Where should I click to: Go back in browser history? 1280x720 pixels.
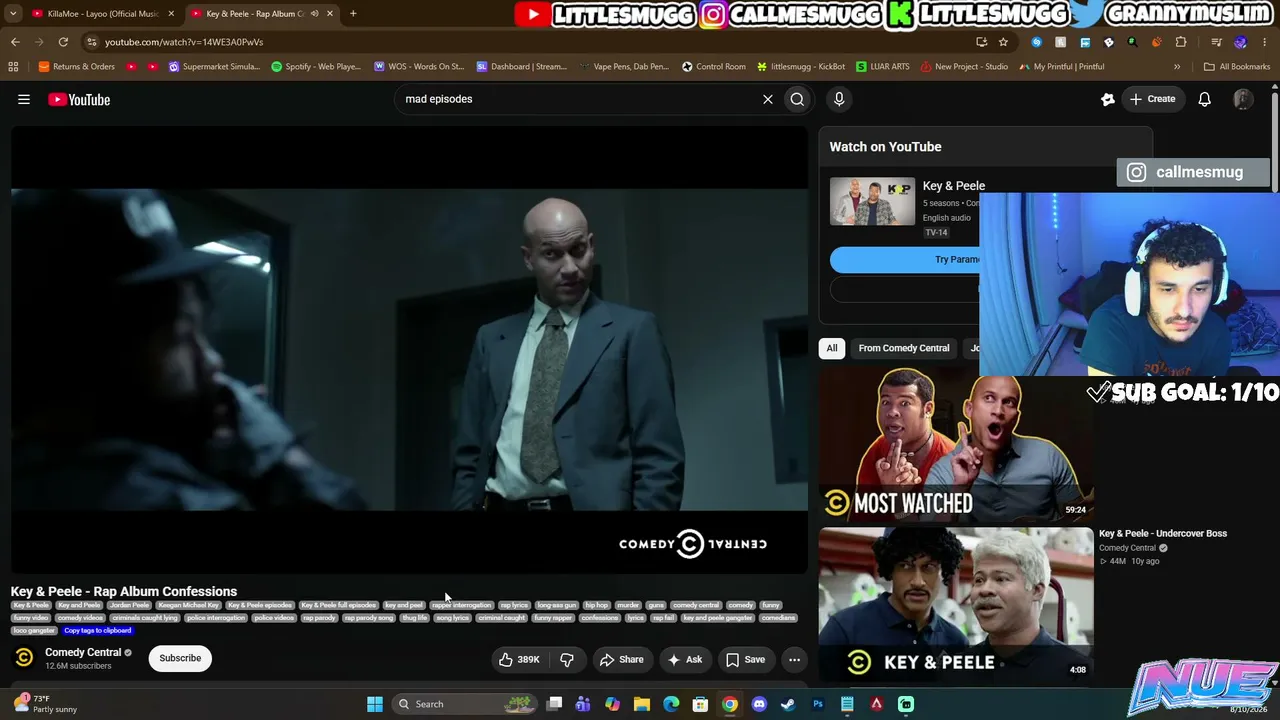[x=15, y=42]
